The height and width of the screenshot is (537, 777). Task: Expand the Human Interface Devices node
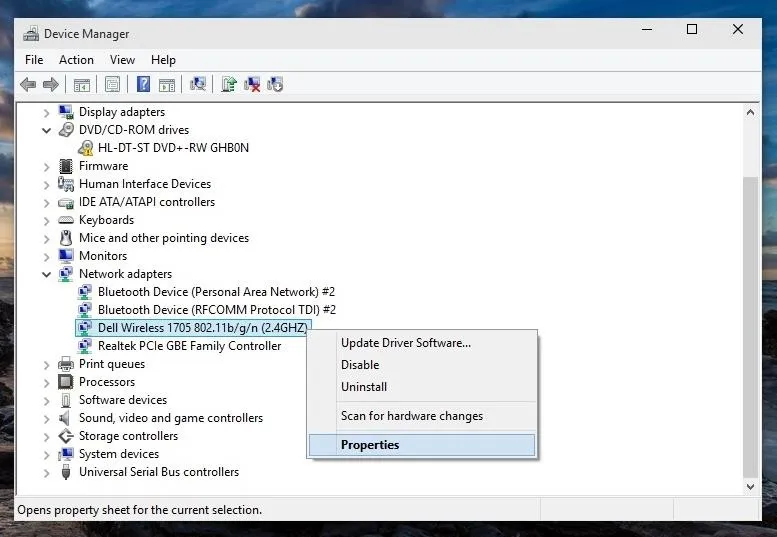click(x=47, y=185)
